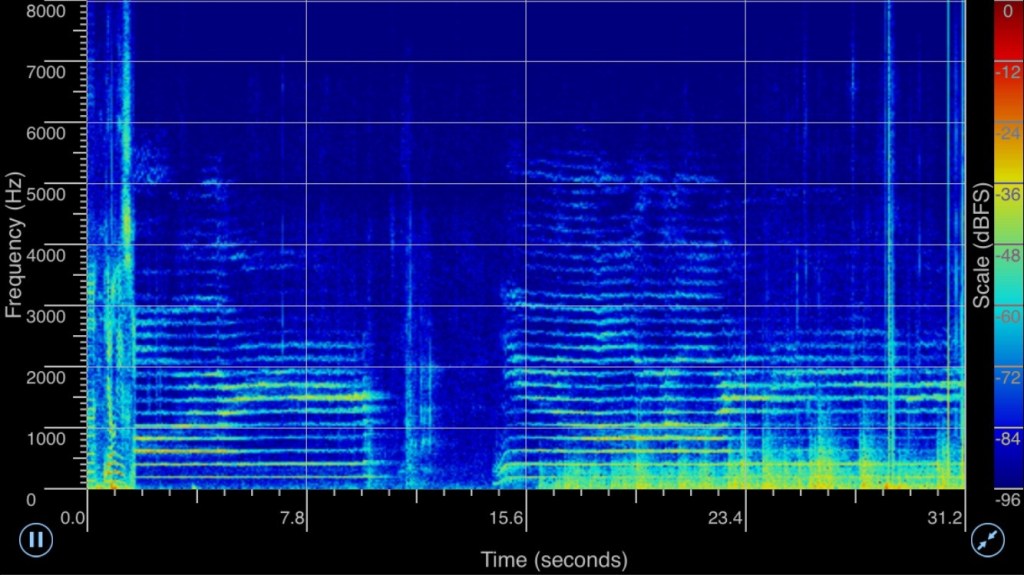
Task: Tap the expand arrows fullscreen icon
Action: click(x=987, y=541)
